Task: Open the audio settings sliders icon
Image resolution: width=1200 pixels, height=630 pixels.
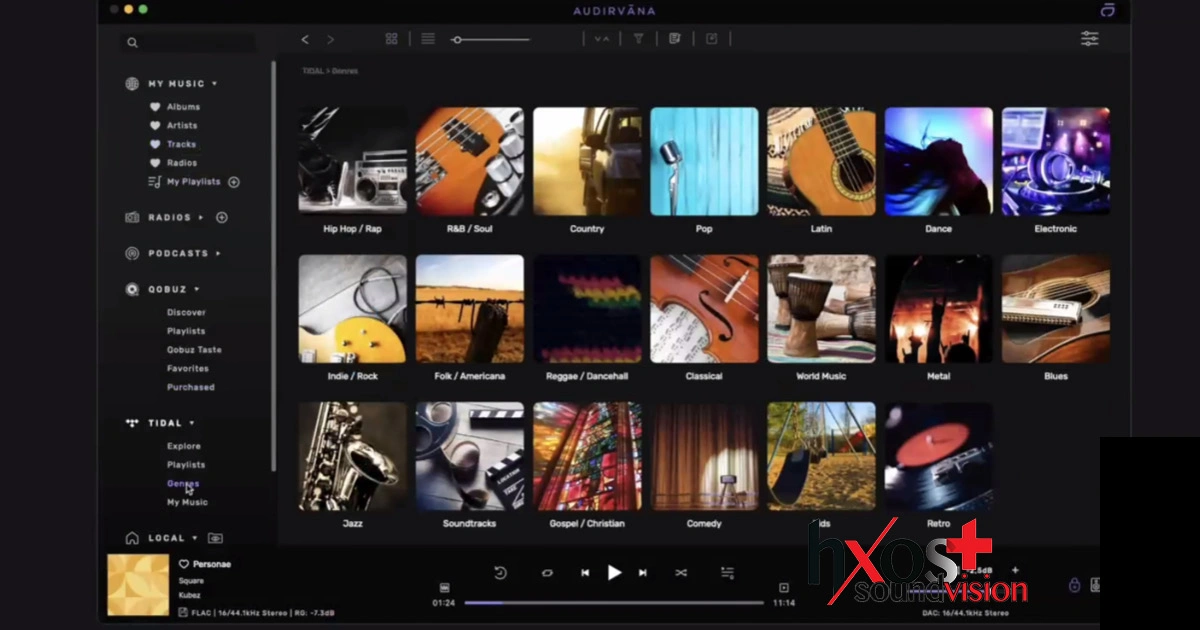Action: pos(1090,39)
